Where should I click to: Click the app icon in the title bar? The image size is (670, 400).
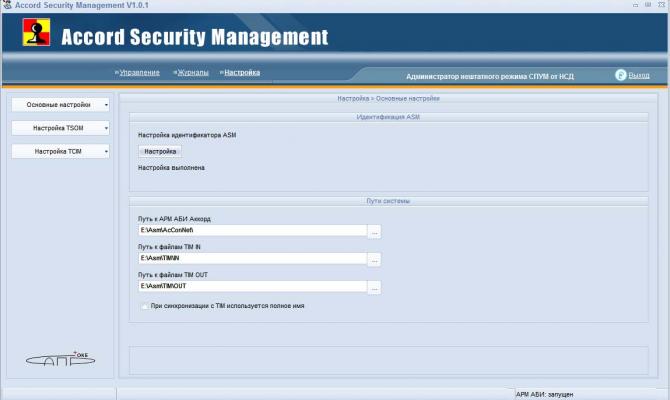click(x=7, y=5)
